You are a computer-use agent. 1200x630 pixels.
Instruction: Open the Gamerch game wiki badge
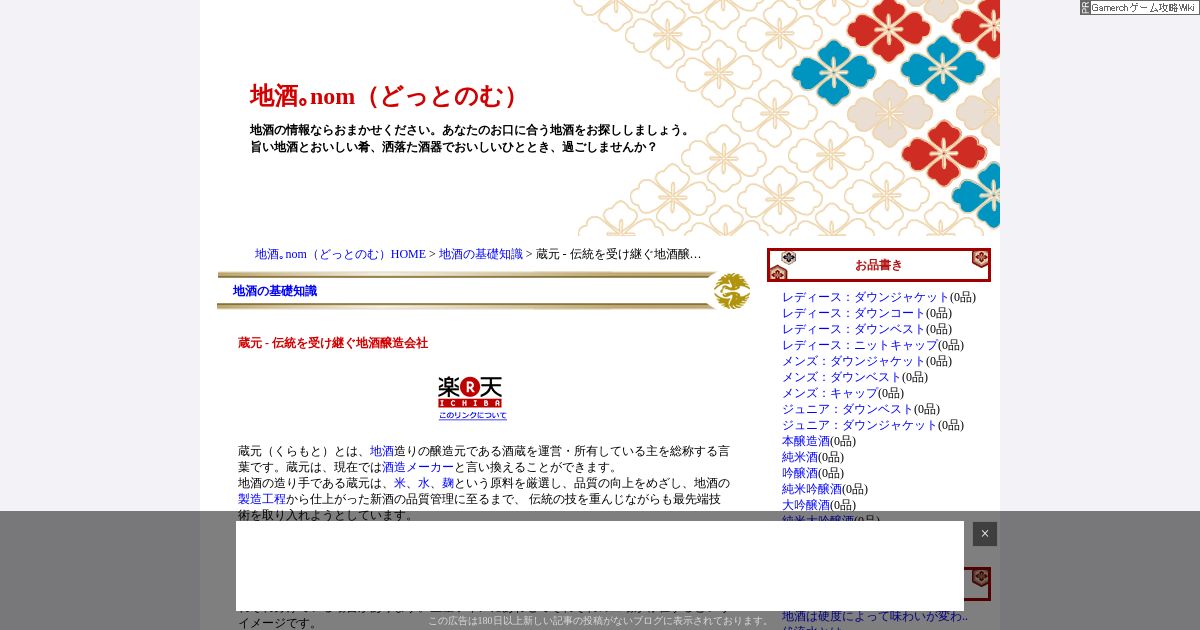tap(1139, 7)
